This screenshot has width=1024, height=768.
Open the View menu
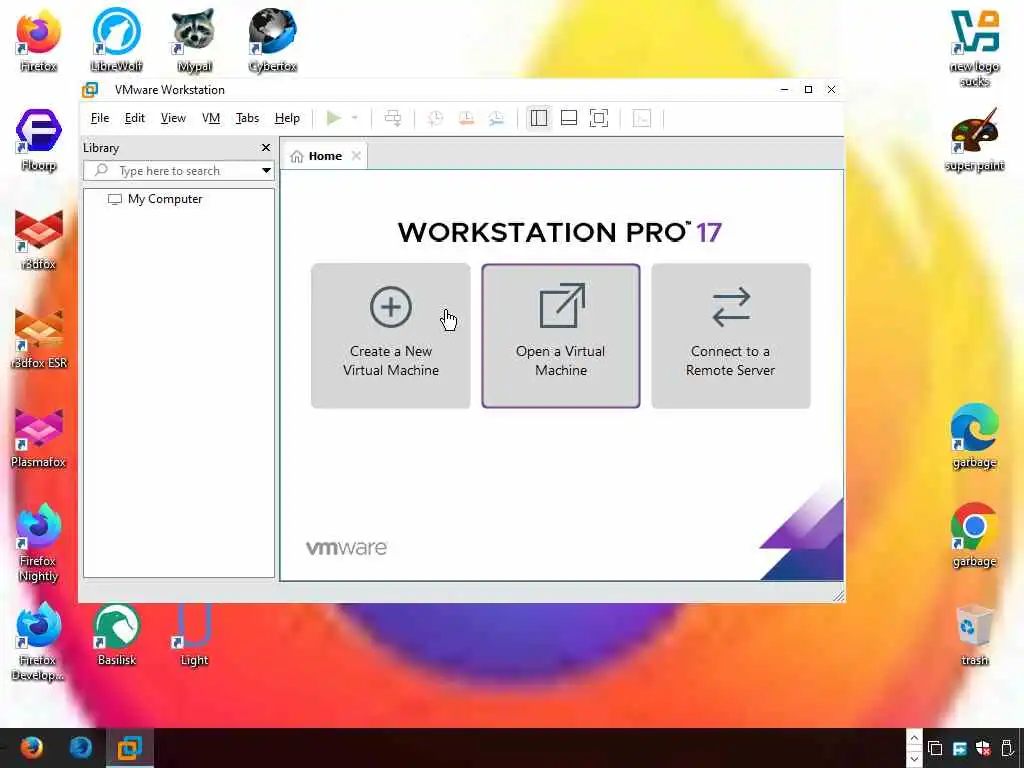pos(173,118)
